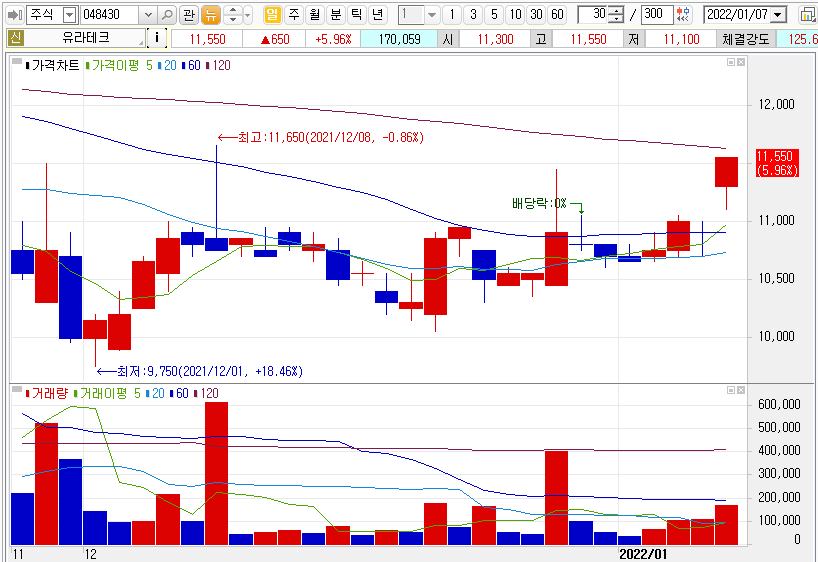
Task: Select the 60 interval button
Action: click(x=558, y=15)
